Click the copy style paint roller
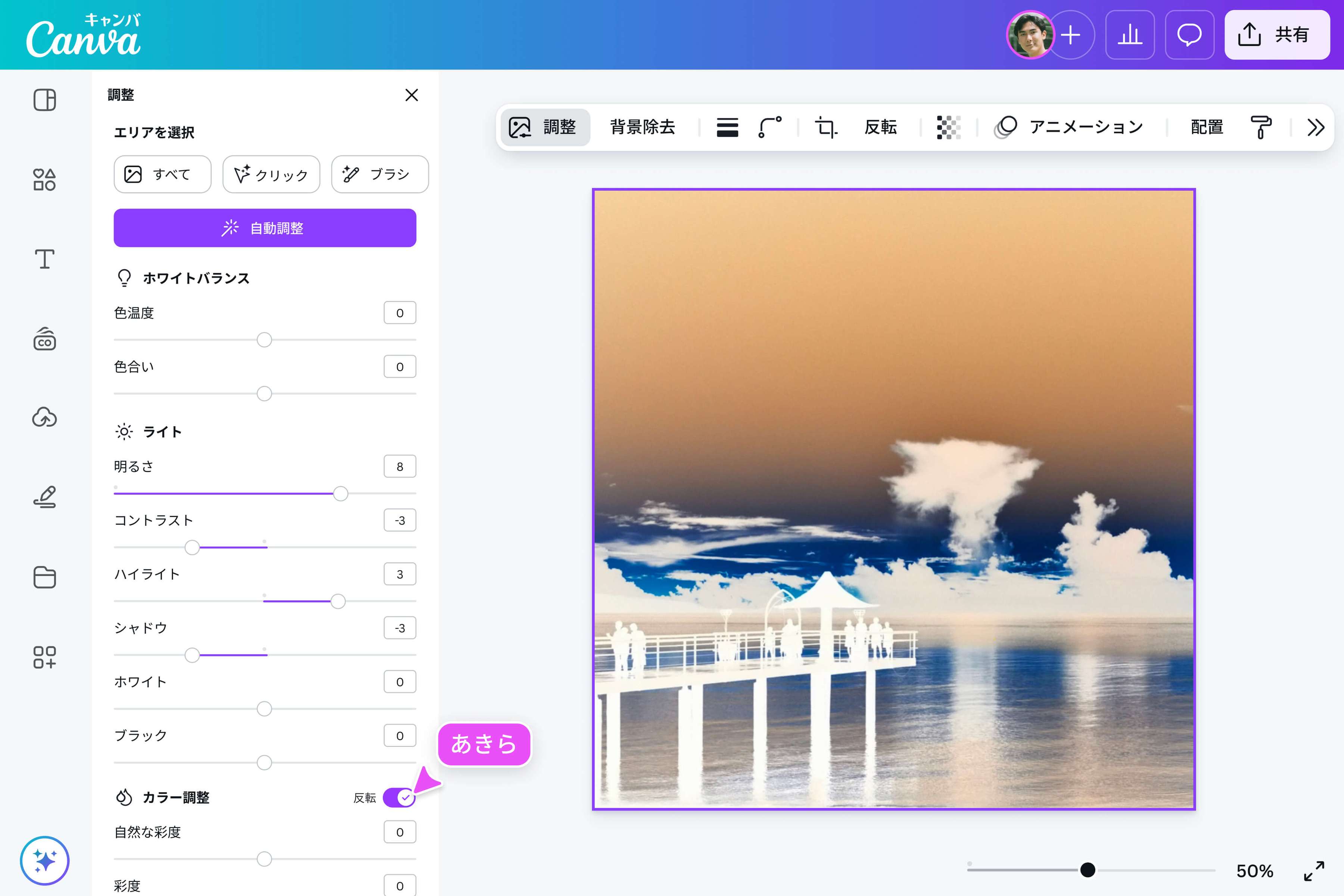 [1261, 127]
